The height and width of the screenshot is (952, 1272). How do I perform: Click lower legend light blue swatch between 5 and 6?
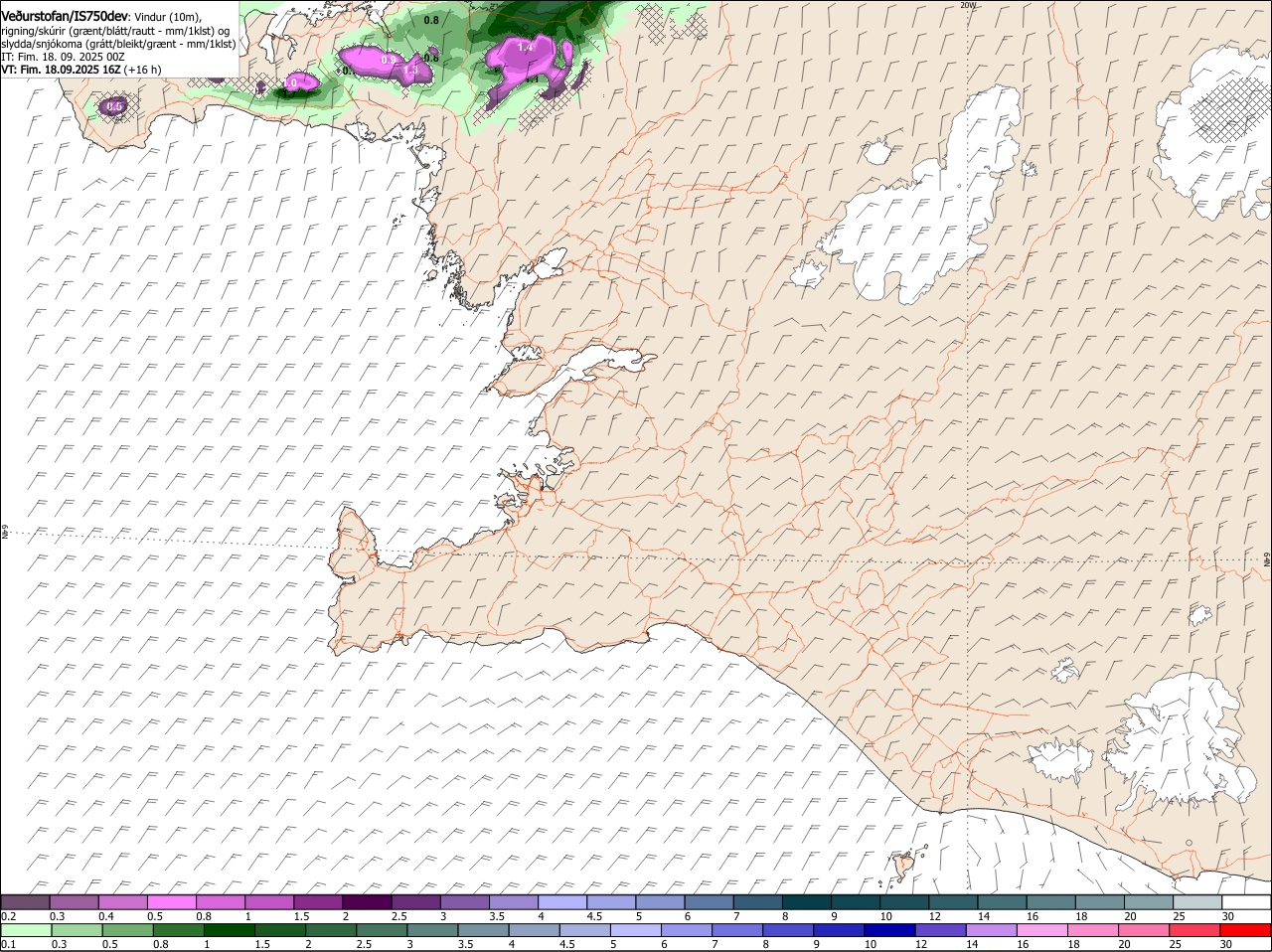(636, 930)
